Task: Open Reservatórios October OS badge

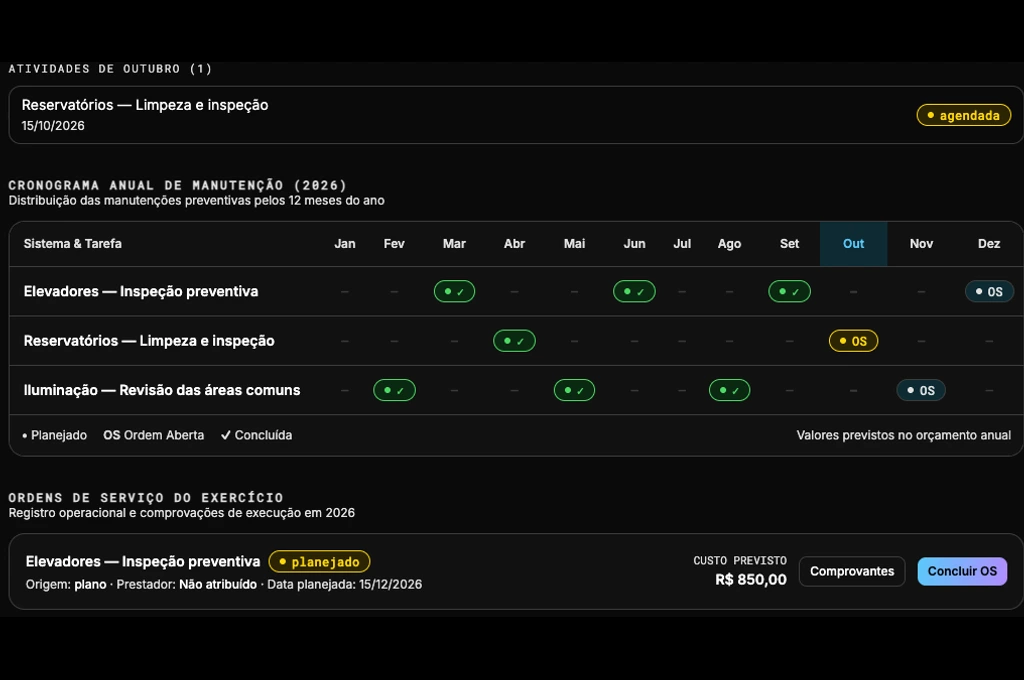Action: pyautogui.click(x=854, y=341)
